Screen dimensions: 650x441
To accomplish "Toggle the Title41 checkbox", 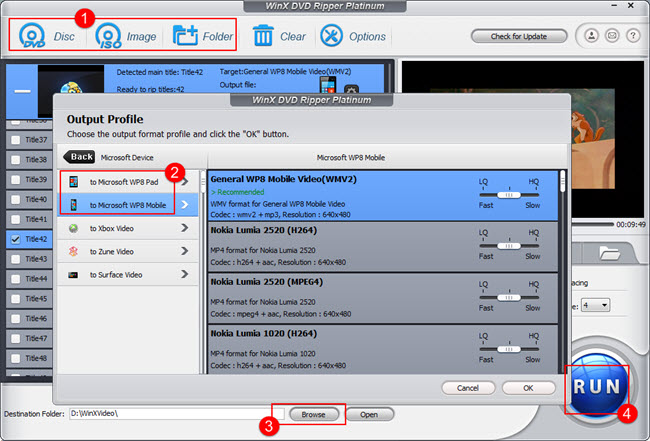I will click(x=16, y=219).
